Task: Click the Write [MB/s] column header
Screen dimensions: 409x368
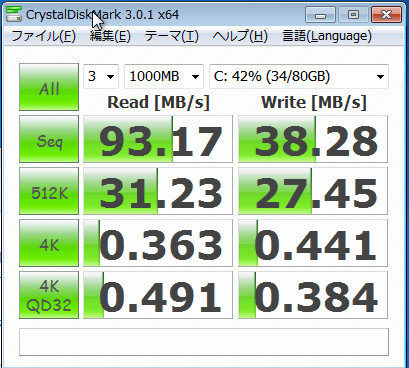Action: pyautogui.click(x=314, y=102)
